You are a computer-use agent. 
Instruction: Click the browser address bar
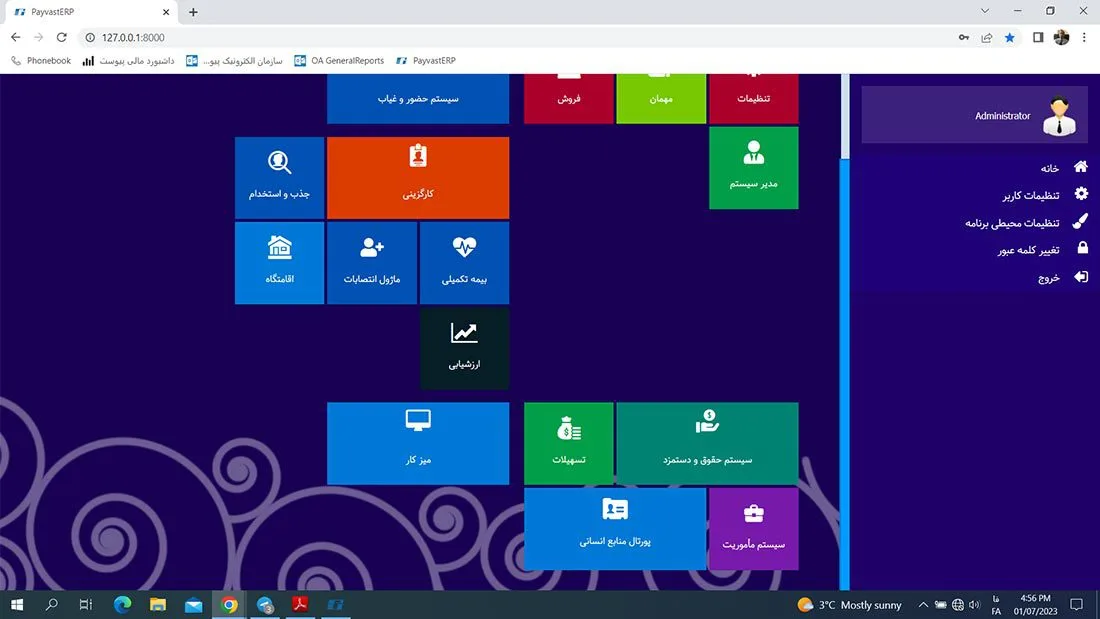(x=500, y=37)
